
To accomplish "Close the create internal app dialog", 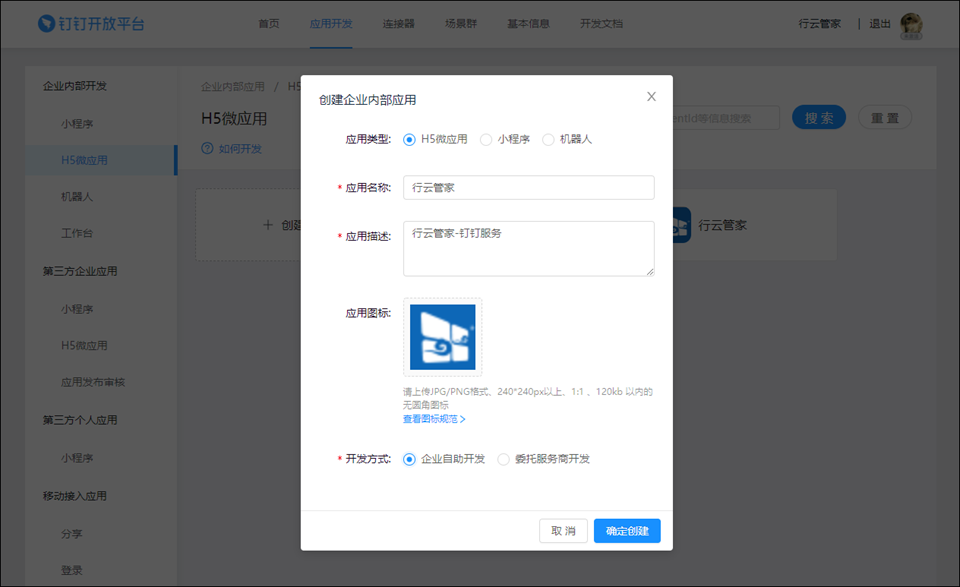I will pyautogui.click(x=651, y=97).
